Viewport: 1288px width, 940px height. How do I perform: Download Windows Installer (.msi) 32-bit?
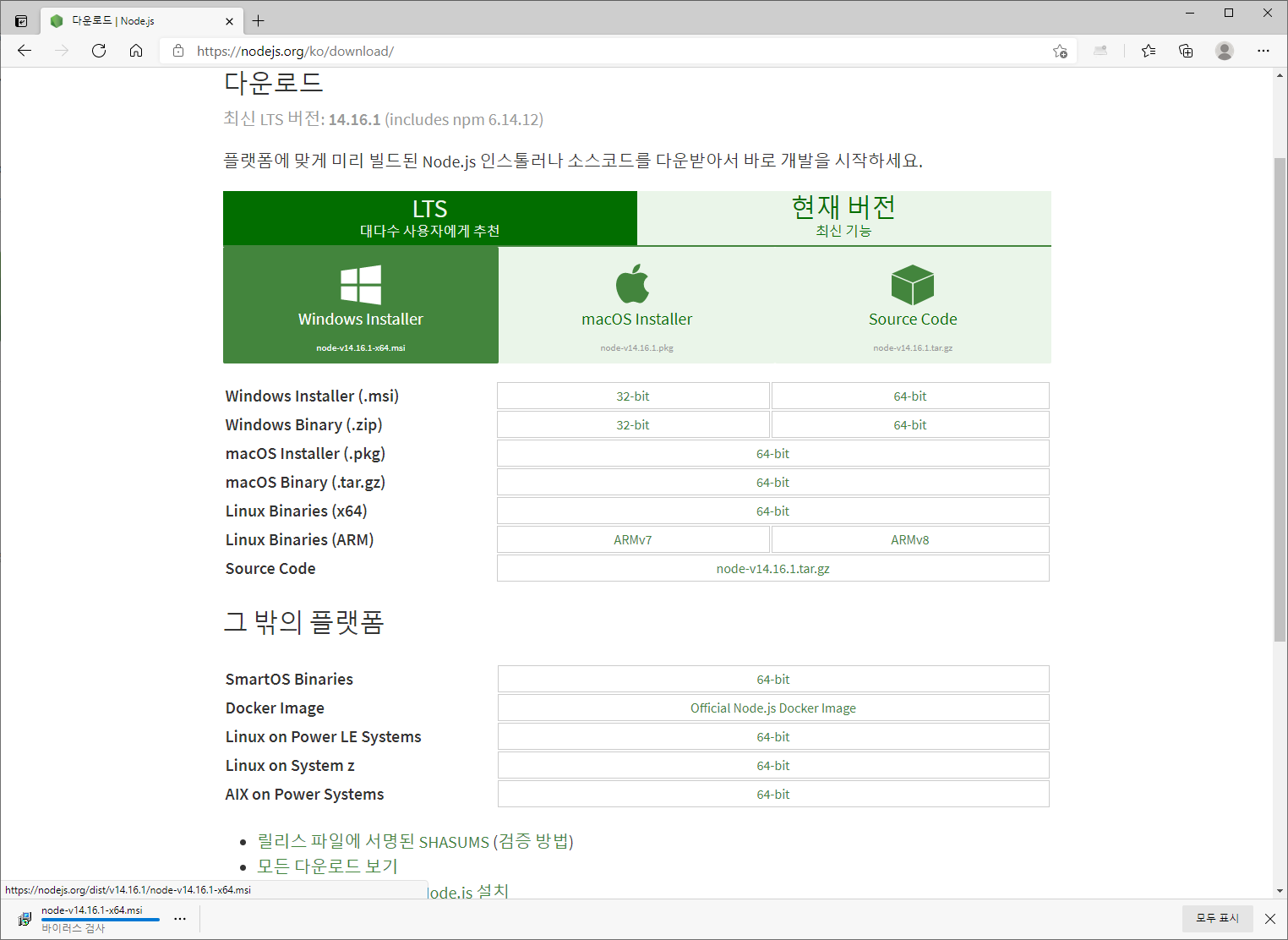(x=633, y=396)
